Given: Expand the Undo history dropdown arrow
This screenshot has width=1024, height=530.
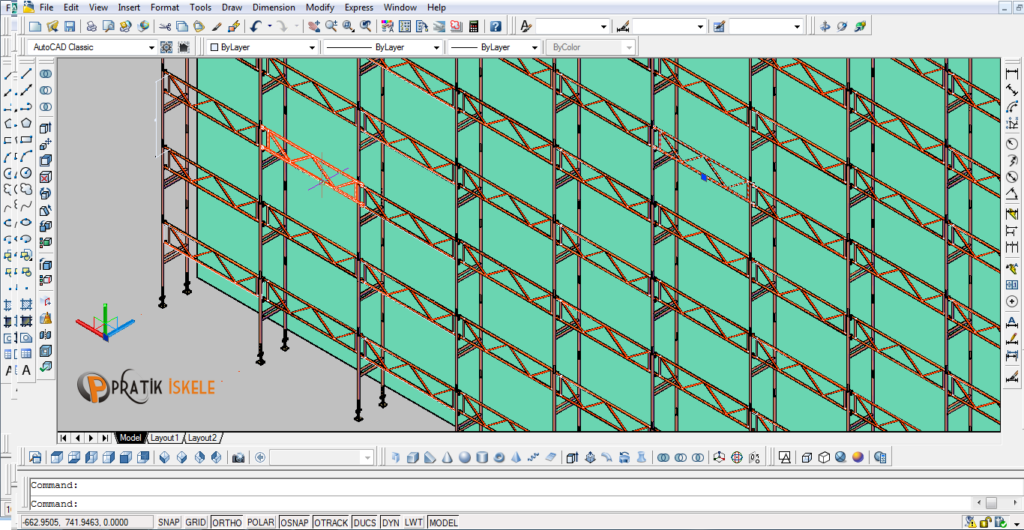Looking at the screenshot, I should [x=269, y=27].
